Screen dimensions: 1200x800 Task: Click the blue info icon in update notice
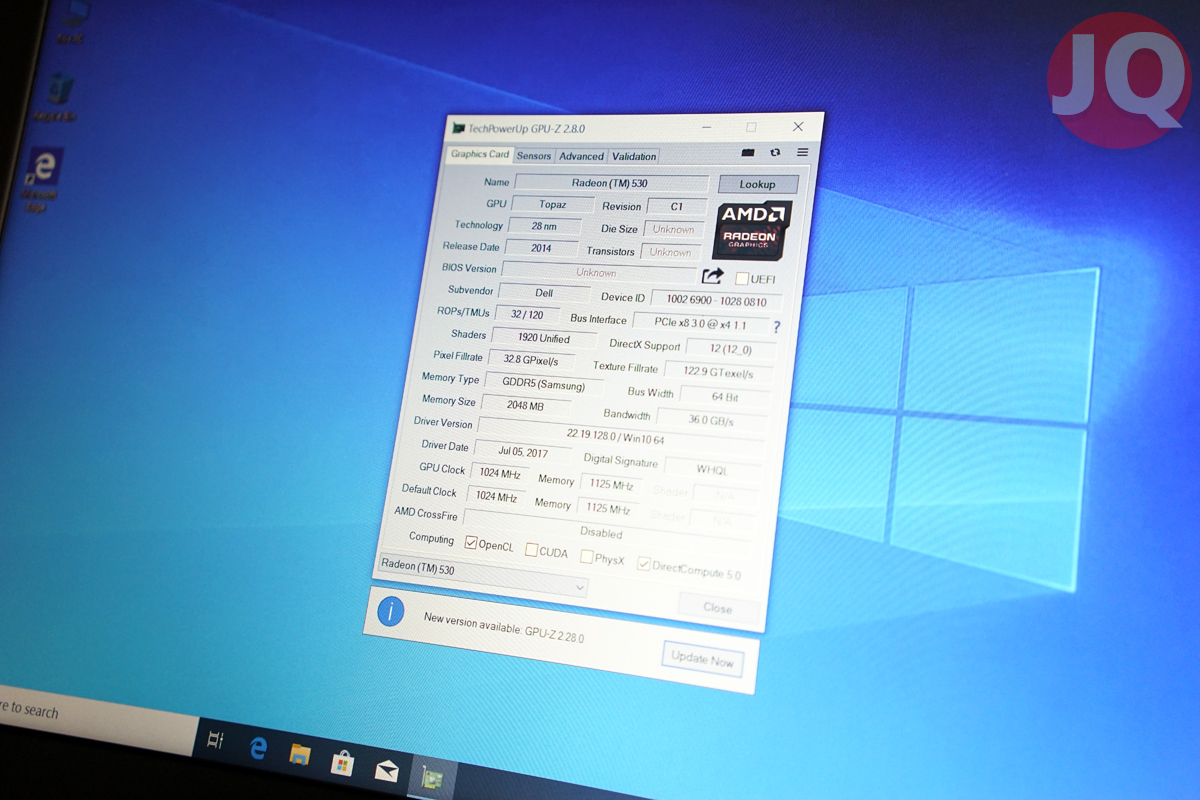390,611
